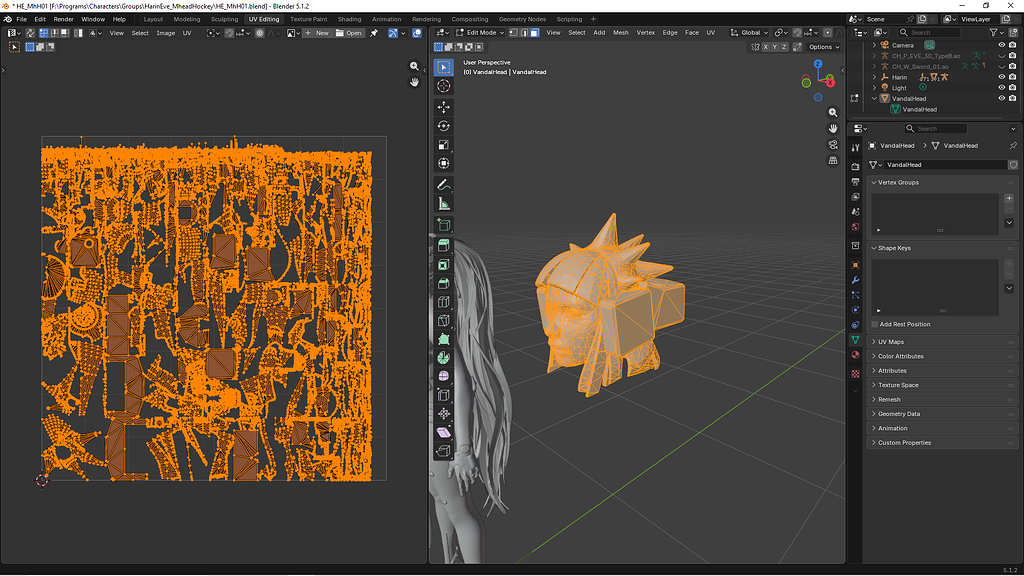Select the Scale tool in the 3D viewport toolbar
This screenshot has height=576, width=1024.
pos(443,145)
